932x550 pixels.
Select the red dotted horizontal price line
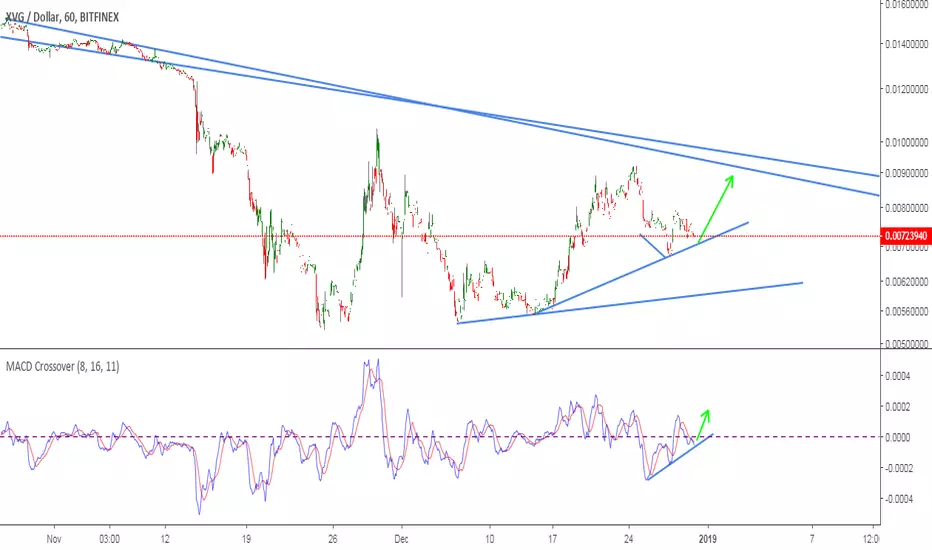pos(440,236)
